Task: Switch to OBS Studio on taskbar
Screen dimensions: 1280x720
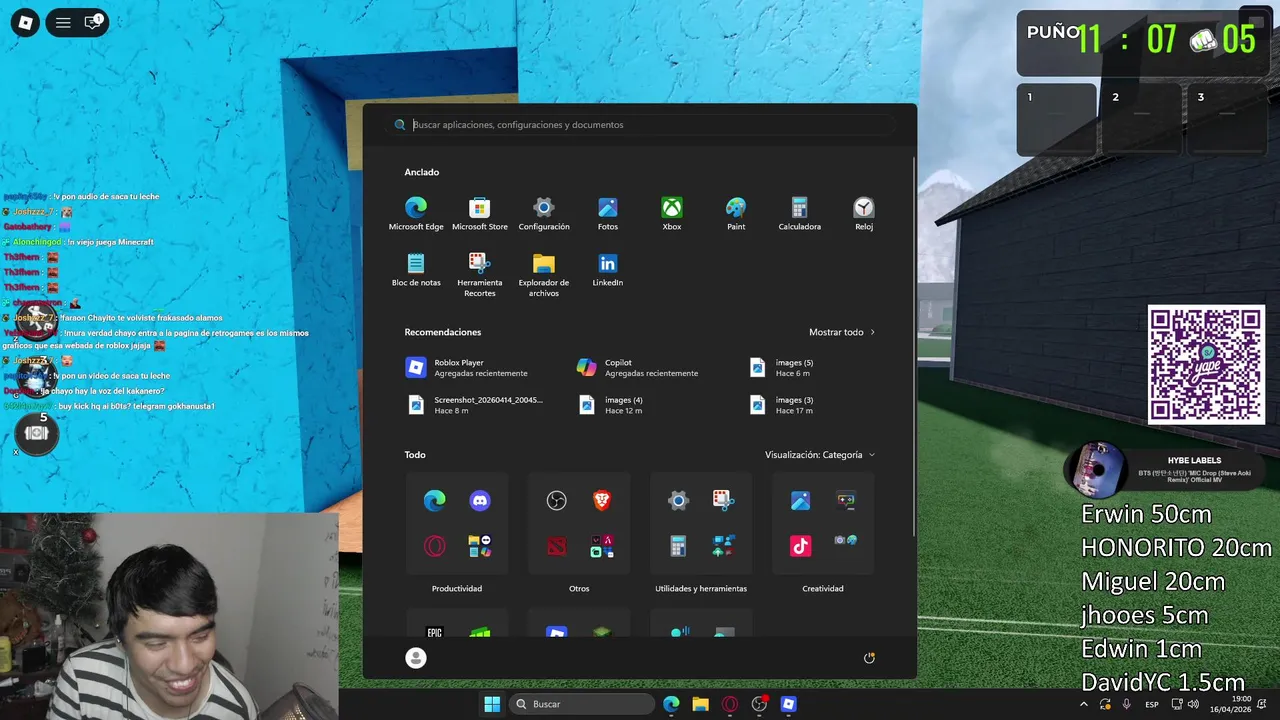Action: click(x=759, y=704)
